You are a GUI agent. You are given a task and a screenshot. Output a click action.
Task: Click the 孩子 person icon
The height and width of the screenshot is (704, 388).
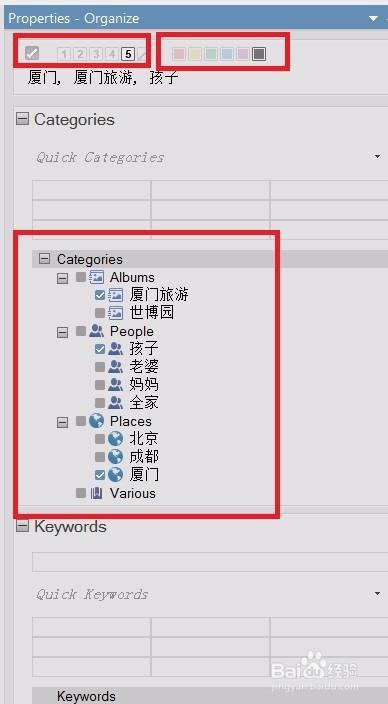pos(115,349)
